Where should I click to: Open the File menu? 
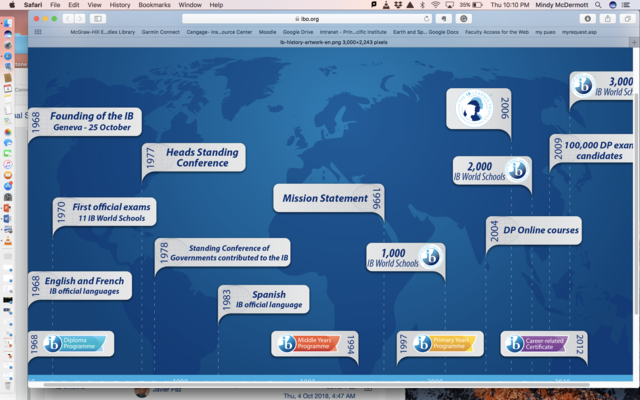(55, 5)
